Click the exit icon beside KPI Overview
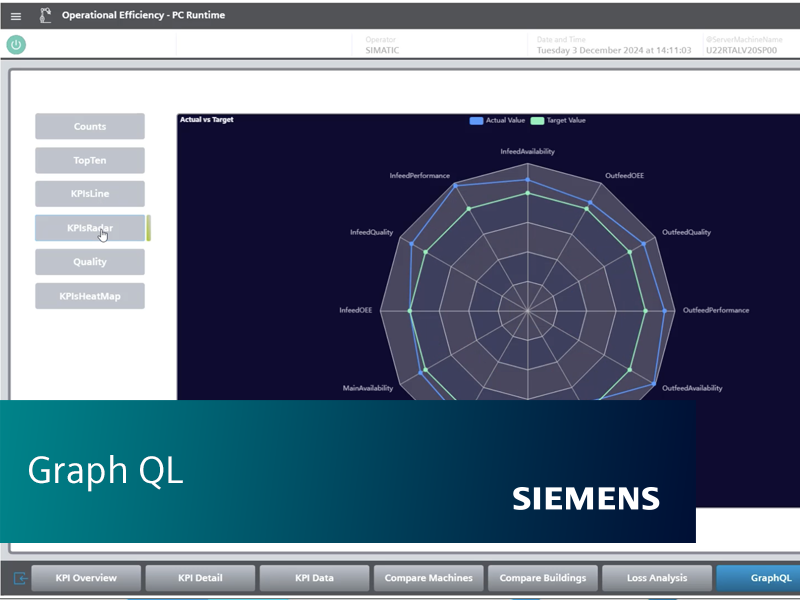800x600 pixels. point(20,578)
